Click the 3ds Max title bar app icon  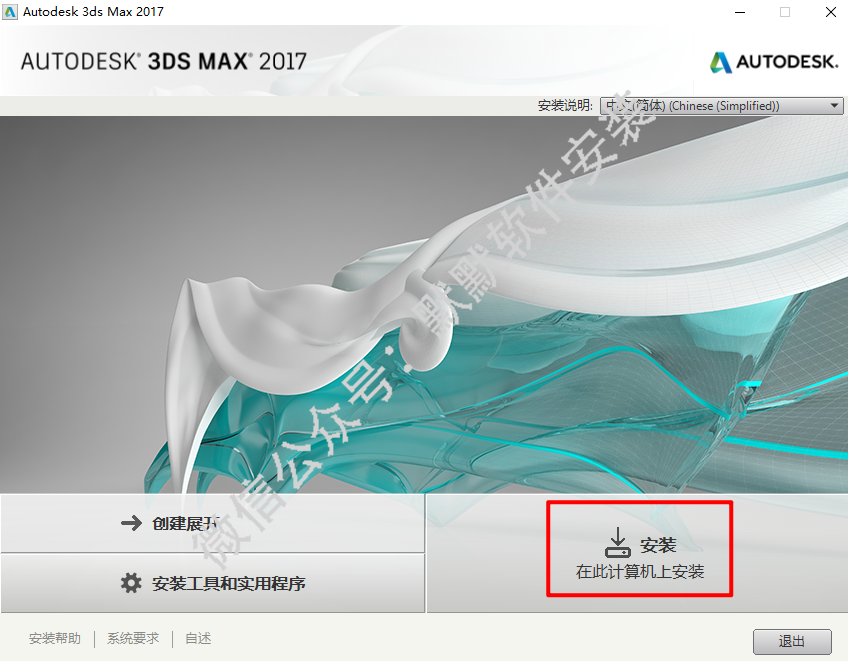(x=10, y=12)
